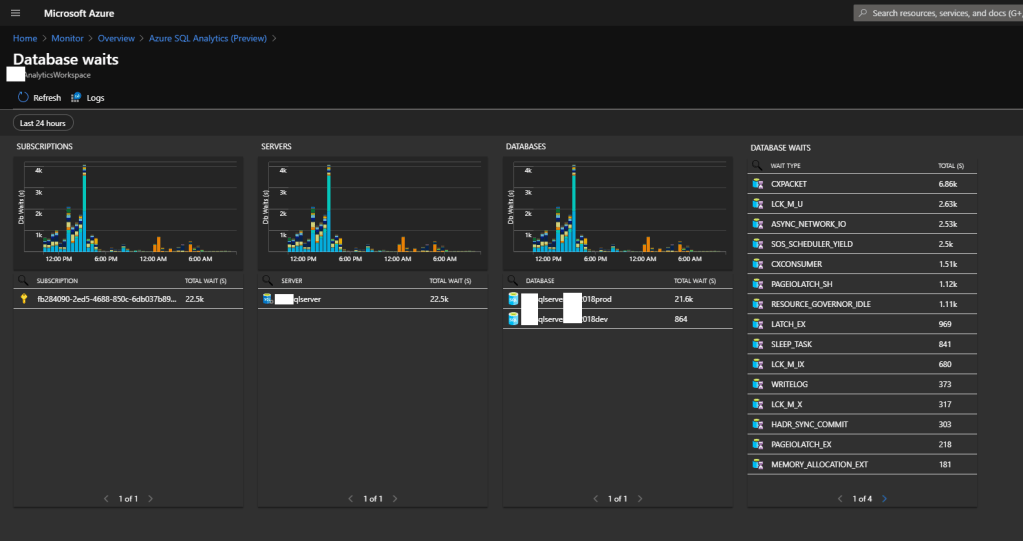Viewport: 1023px width, 541px height.
Task: Open the hamburger portal menu
Action: [15, 13]
